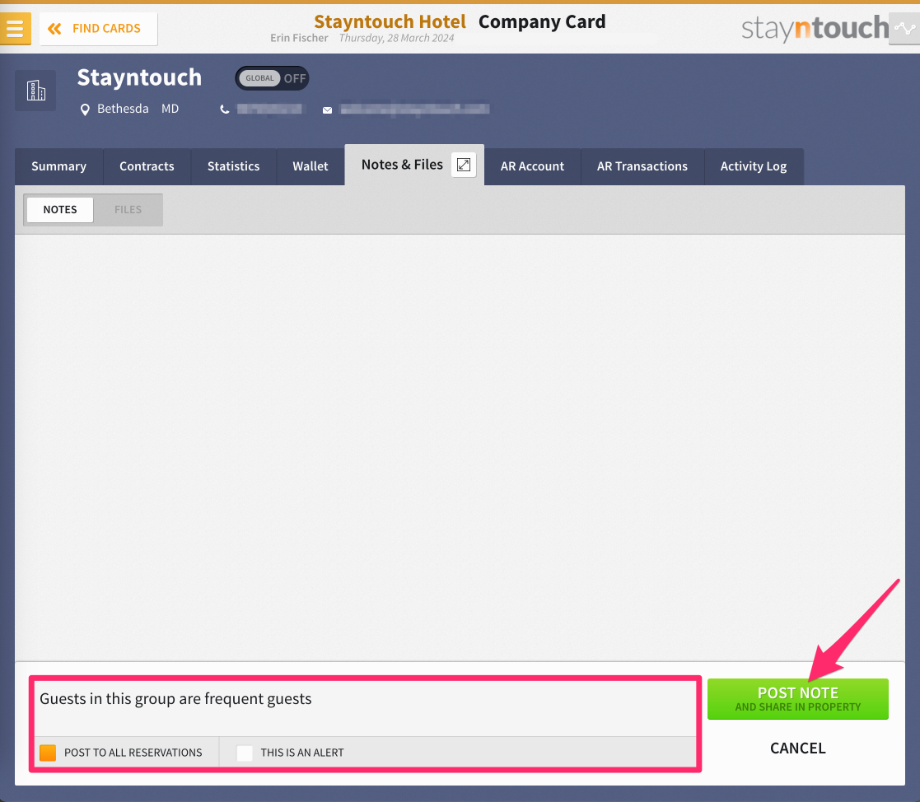The height and width of the screenshot is (802, 920).
Task: Click the Stayntouch Hotel title
Action: (x=390, y=22)
